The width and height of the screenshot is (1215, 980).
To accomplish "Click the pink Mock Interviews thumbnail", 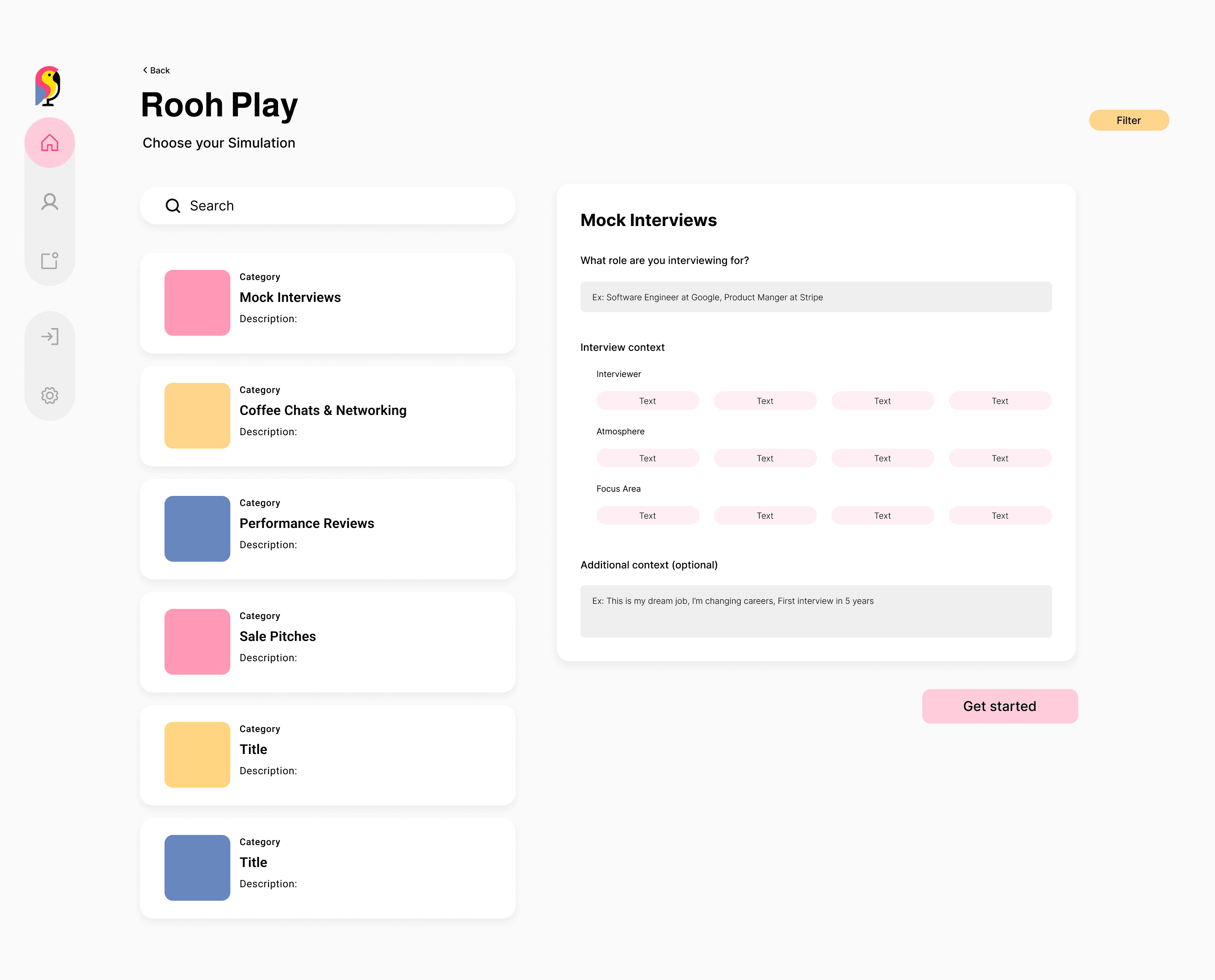I will pyautogui.click(x=197, y=303).
